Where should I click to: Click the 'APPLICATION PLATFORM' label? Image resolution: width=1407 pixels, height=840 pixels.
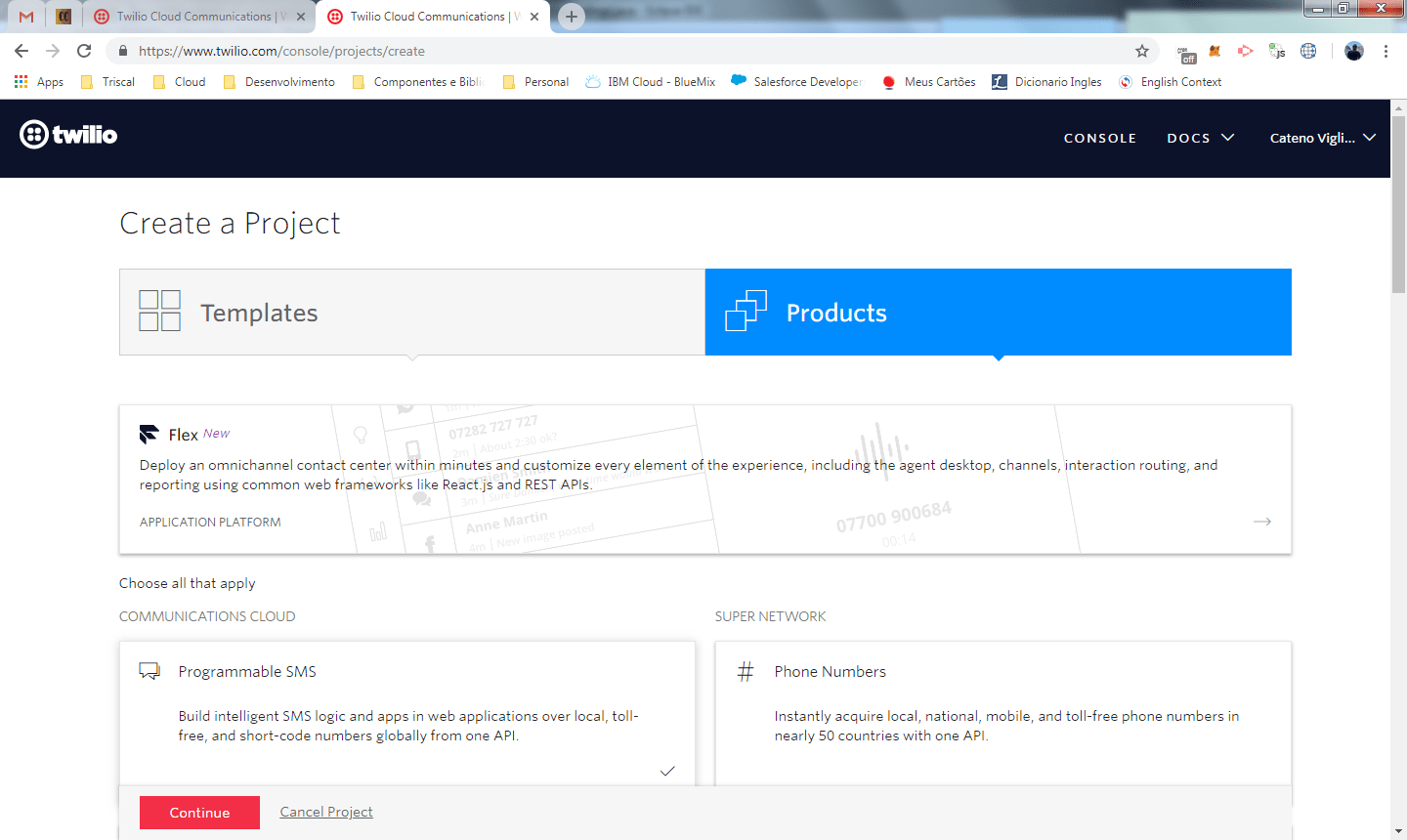click(210, 523)
